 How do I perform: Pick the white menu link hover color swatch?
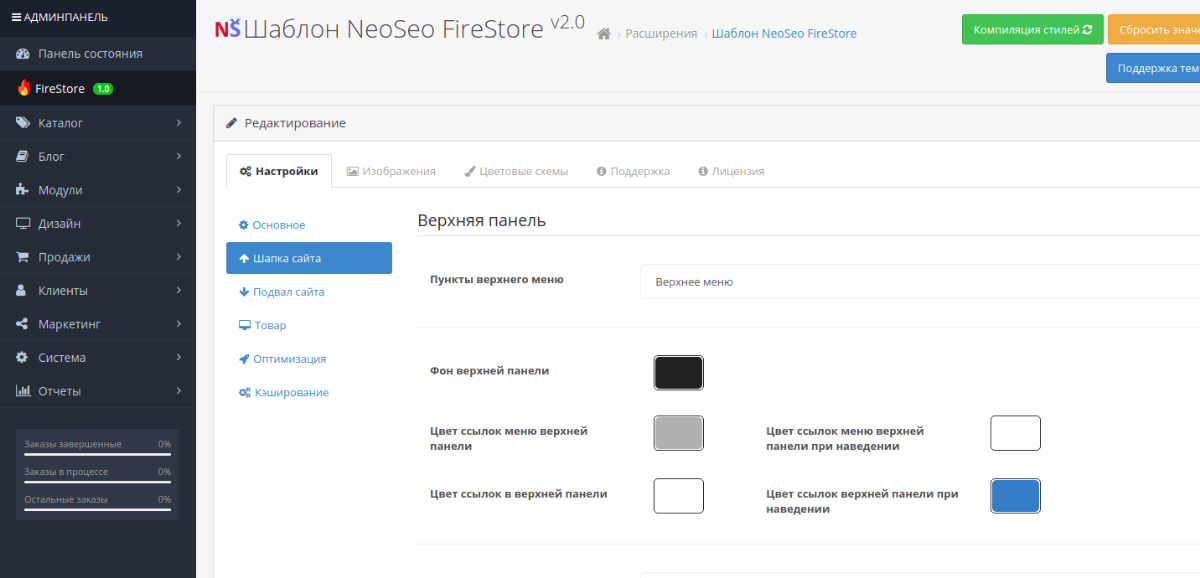[1016, 433]
